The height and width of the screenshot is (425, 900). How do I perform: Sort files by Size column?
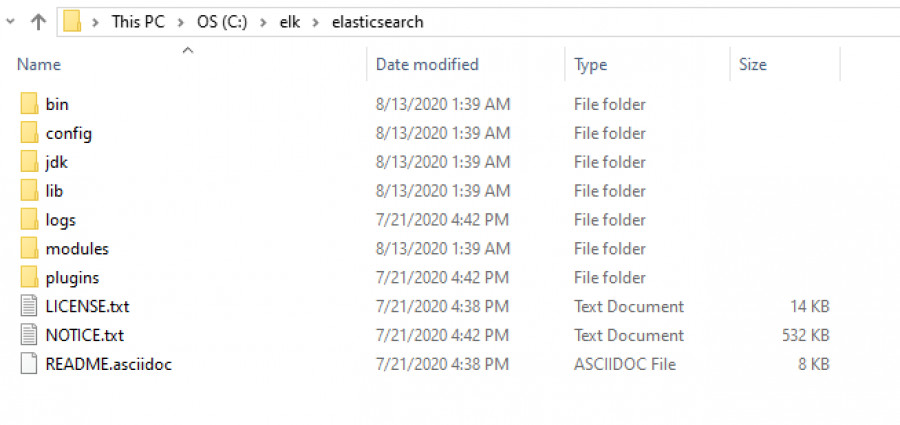coord(752,65)
